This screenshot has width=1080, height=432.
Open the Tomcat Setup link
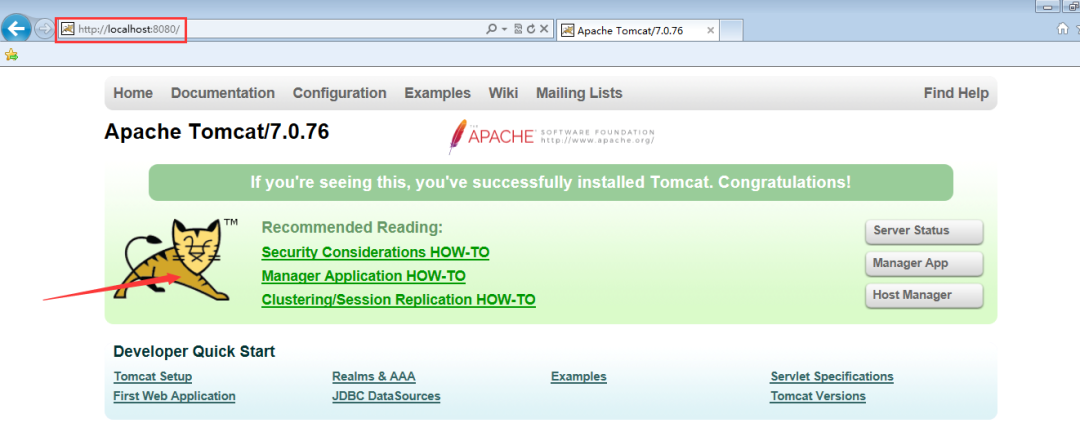click(x=153, y=376)
